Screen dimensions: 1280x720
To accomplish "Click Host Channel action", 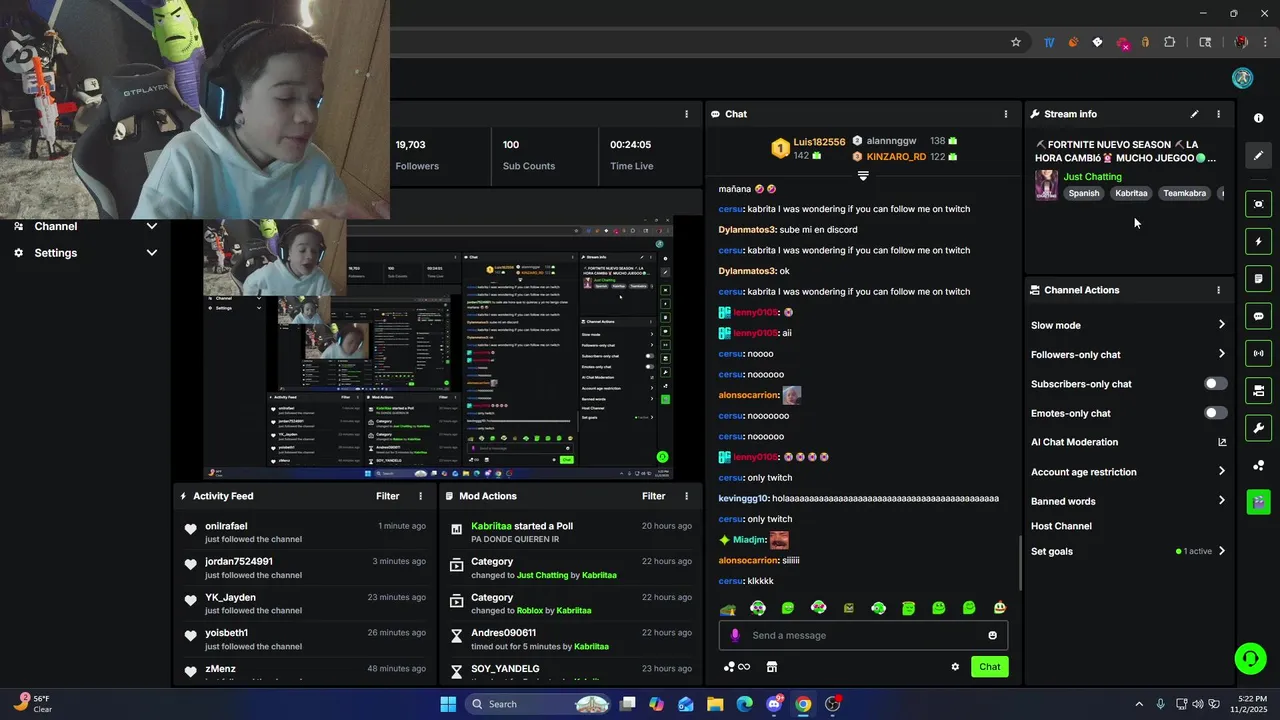I will tap(1061, 526).
